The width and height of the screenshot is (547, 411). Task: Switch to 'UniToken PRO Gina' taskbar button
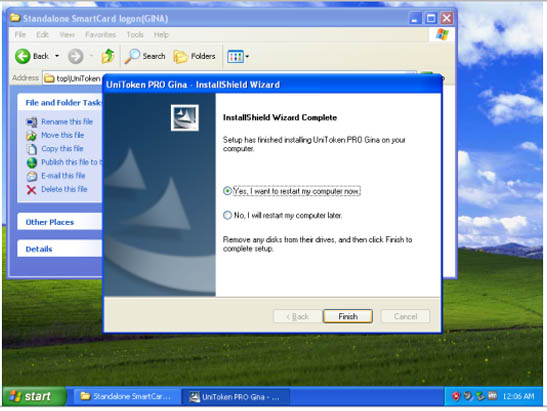(x=235, y=397)
